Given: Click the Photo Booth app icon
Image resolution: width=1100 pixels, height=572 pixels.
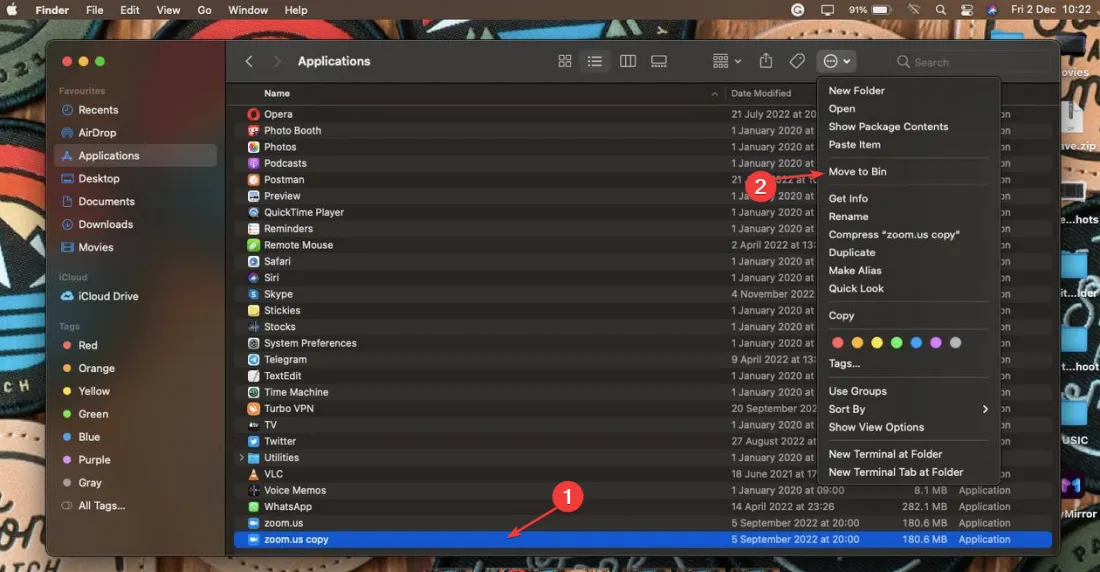Looking at the screenshot, I should point(253,131).
